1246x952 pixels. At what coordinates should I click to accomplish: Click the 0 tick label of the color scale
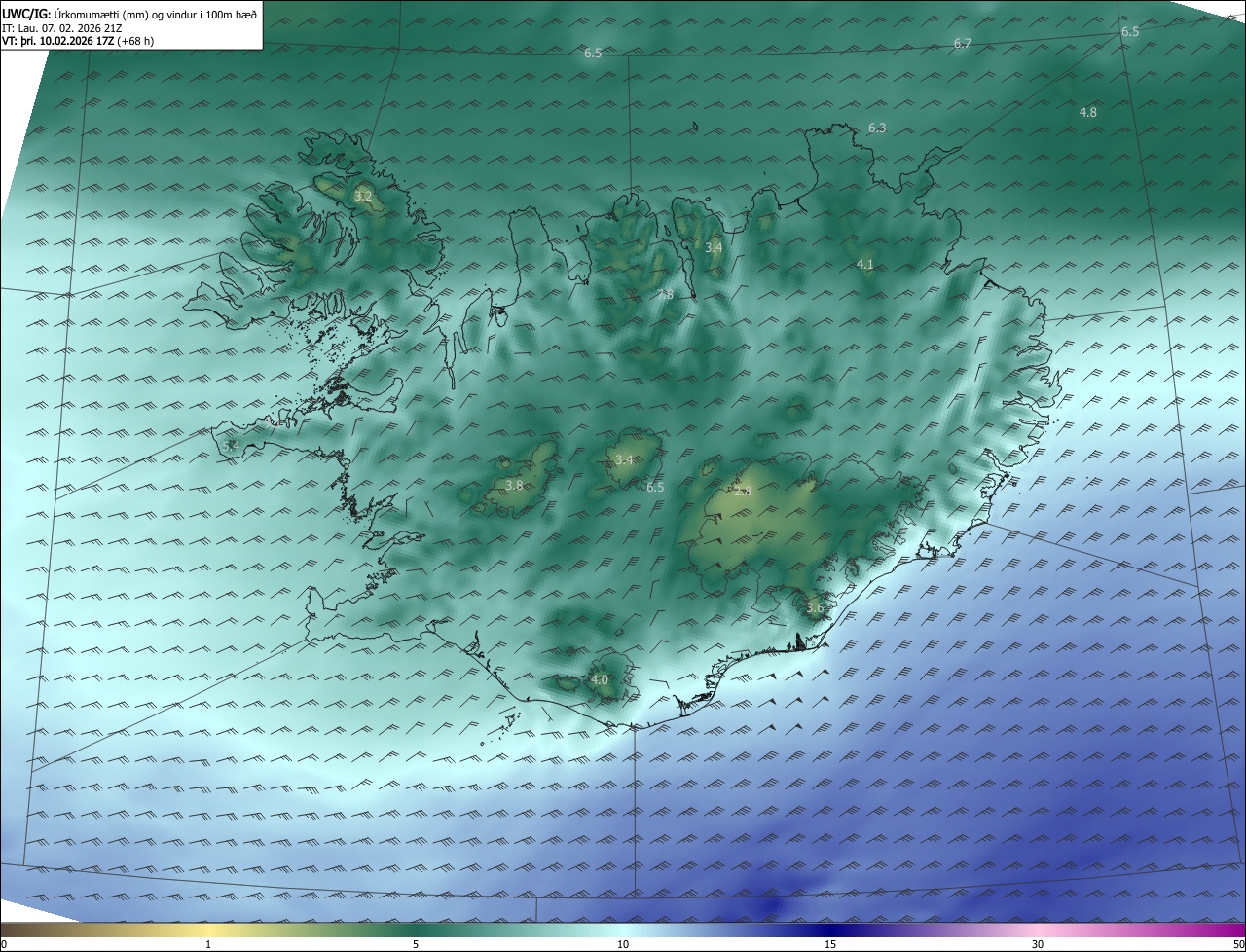point(4,944)
